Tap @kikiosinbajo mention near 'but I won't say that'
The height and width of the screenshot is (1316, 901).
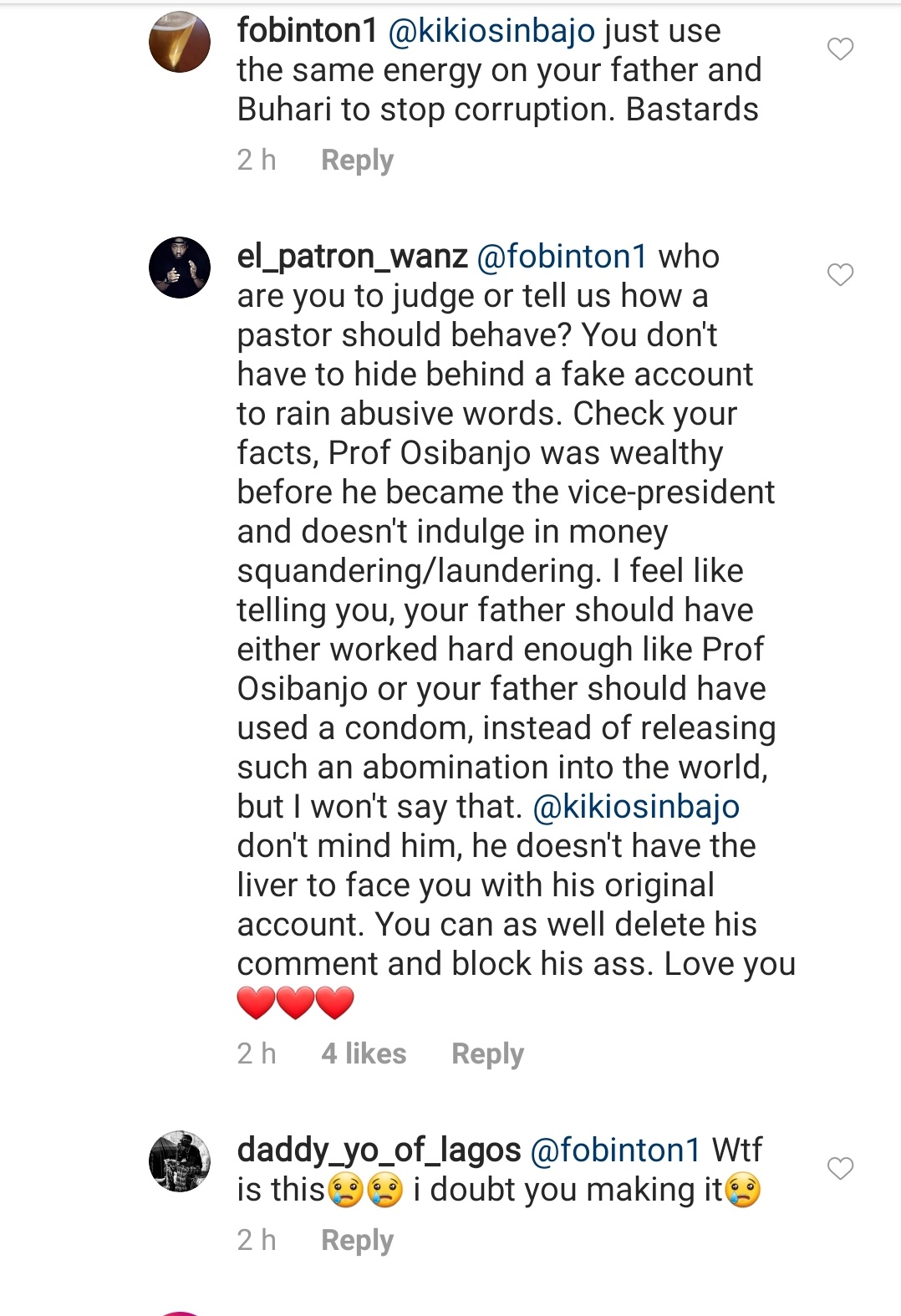(636, 807)
